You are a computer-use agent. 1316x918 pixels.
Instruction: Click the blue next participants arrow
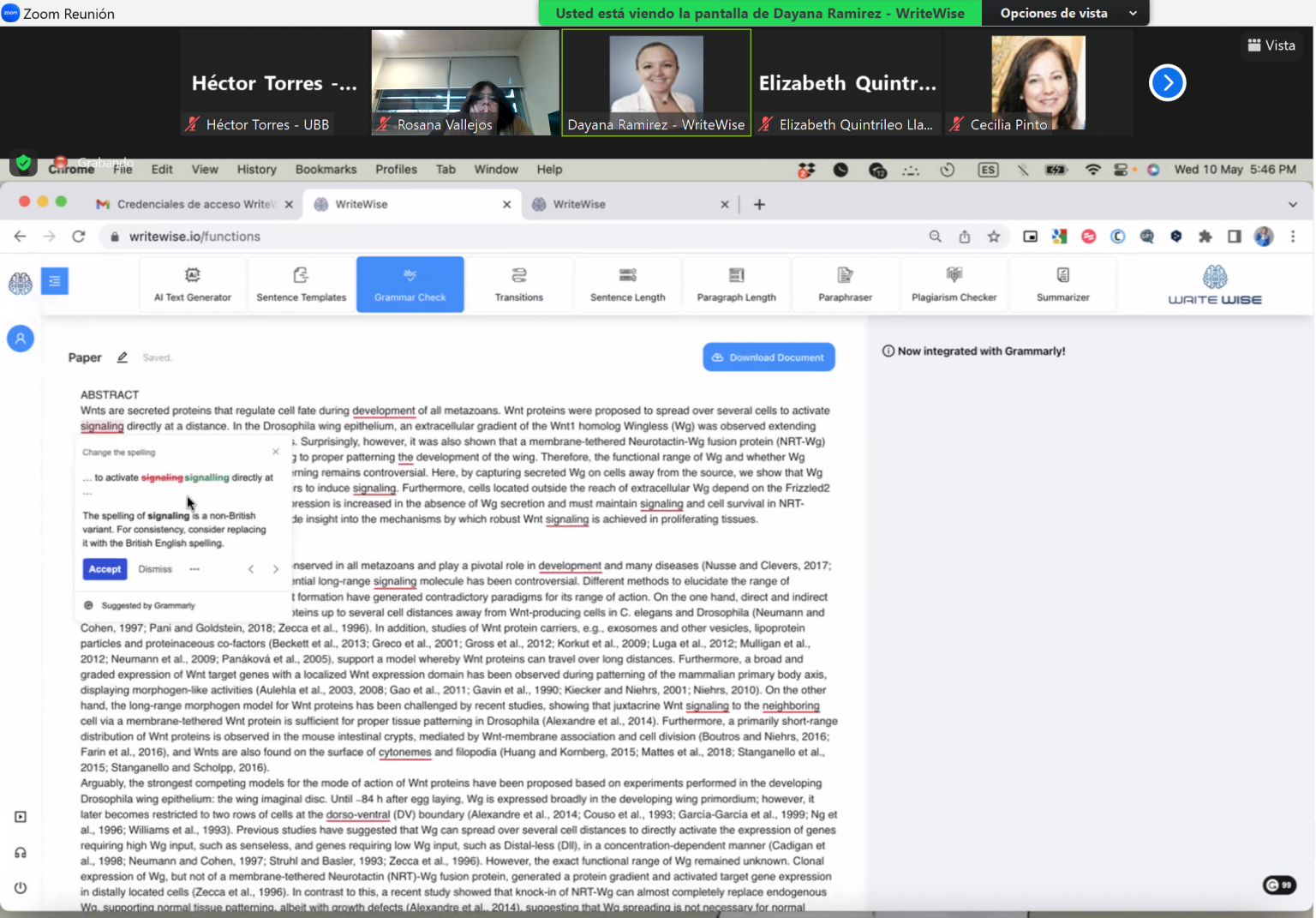click(x=1167, y=82)
